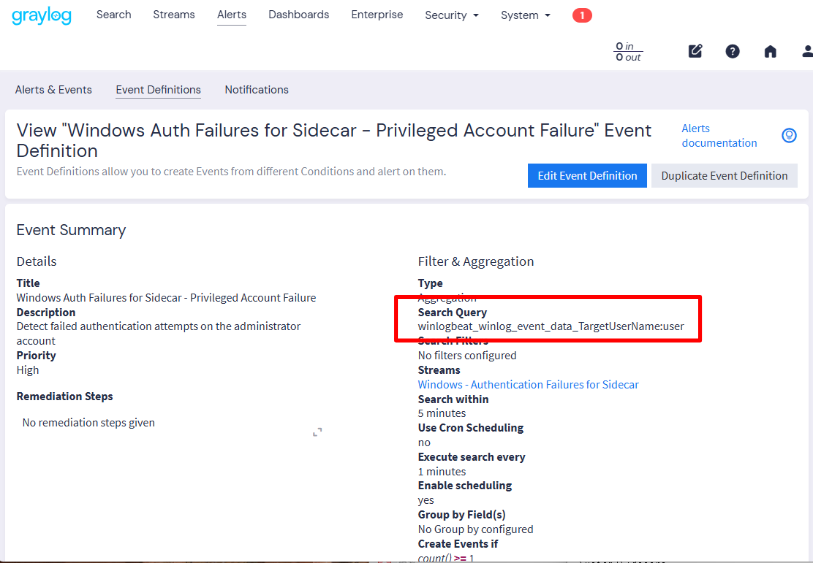
Task: Click the Duplicate Event Definition button
Action: pos(724,176)
